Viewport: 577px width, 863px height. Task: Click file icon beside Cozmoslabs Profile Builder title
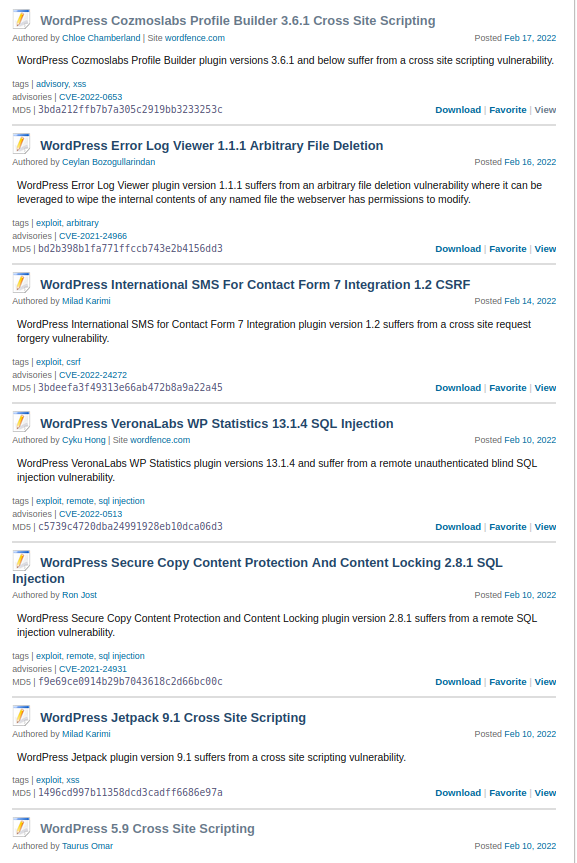click(x=21, y=19)
